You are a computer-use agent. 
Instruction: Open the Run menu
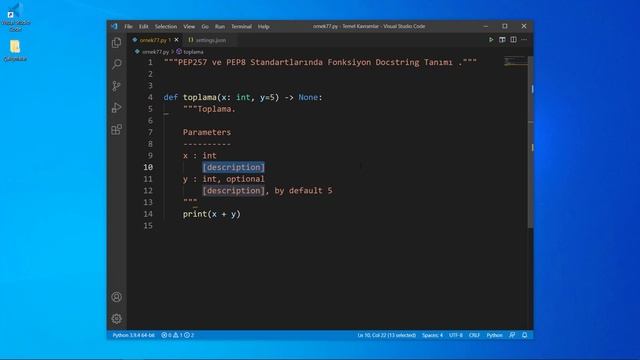(220, 26)
